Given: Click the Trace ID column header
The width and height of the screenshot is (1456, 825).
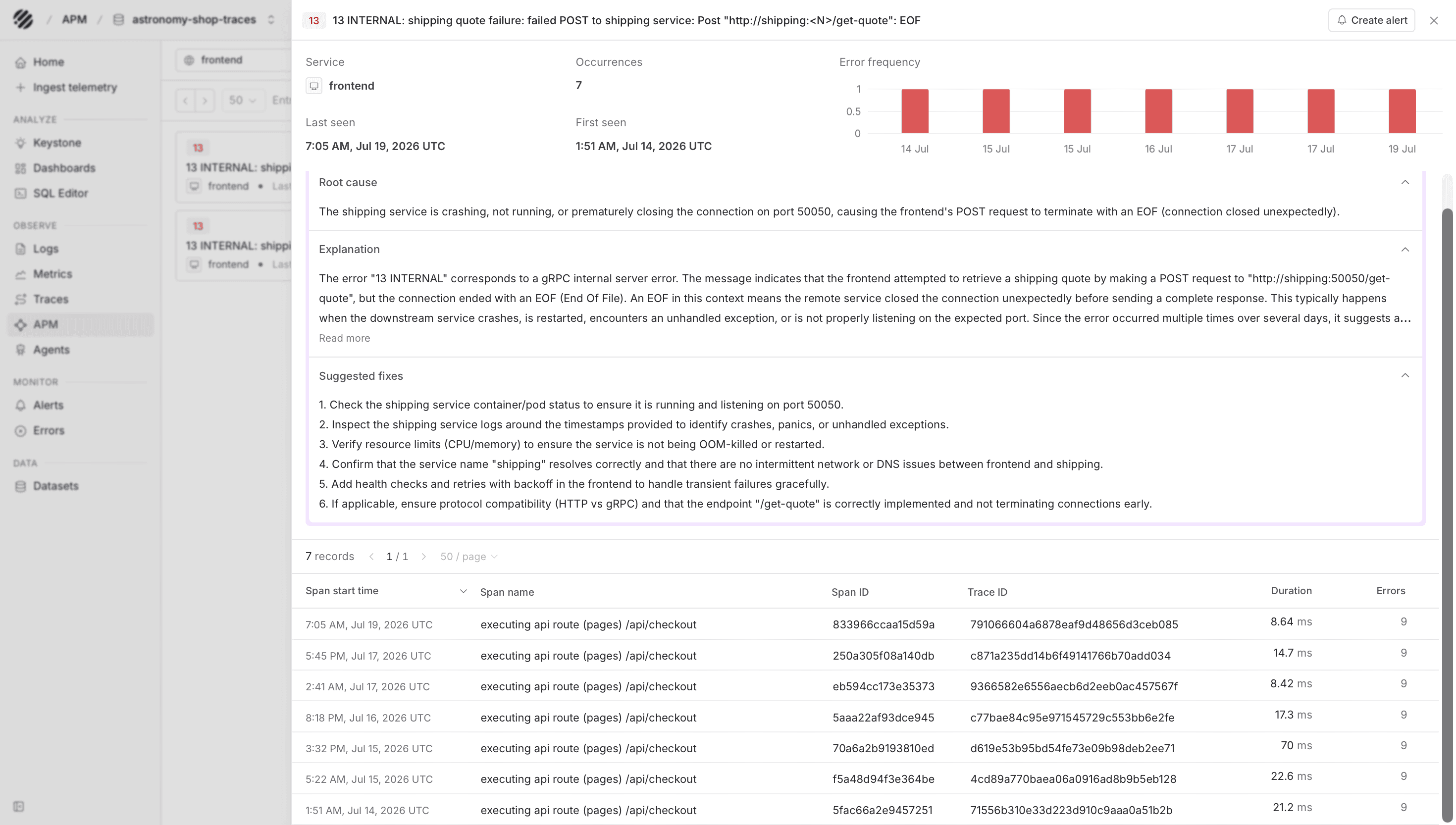Looking at the screenshot, I should tap(987, 592).
